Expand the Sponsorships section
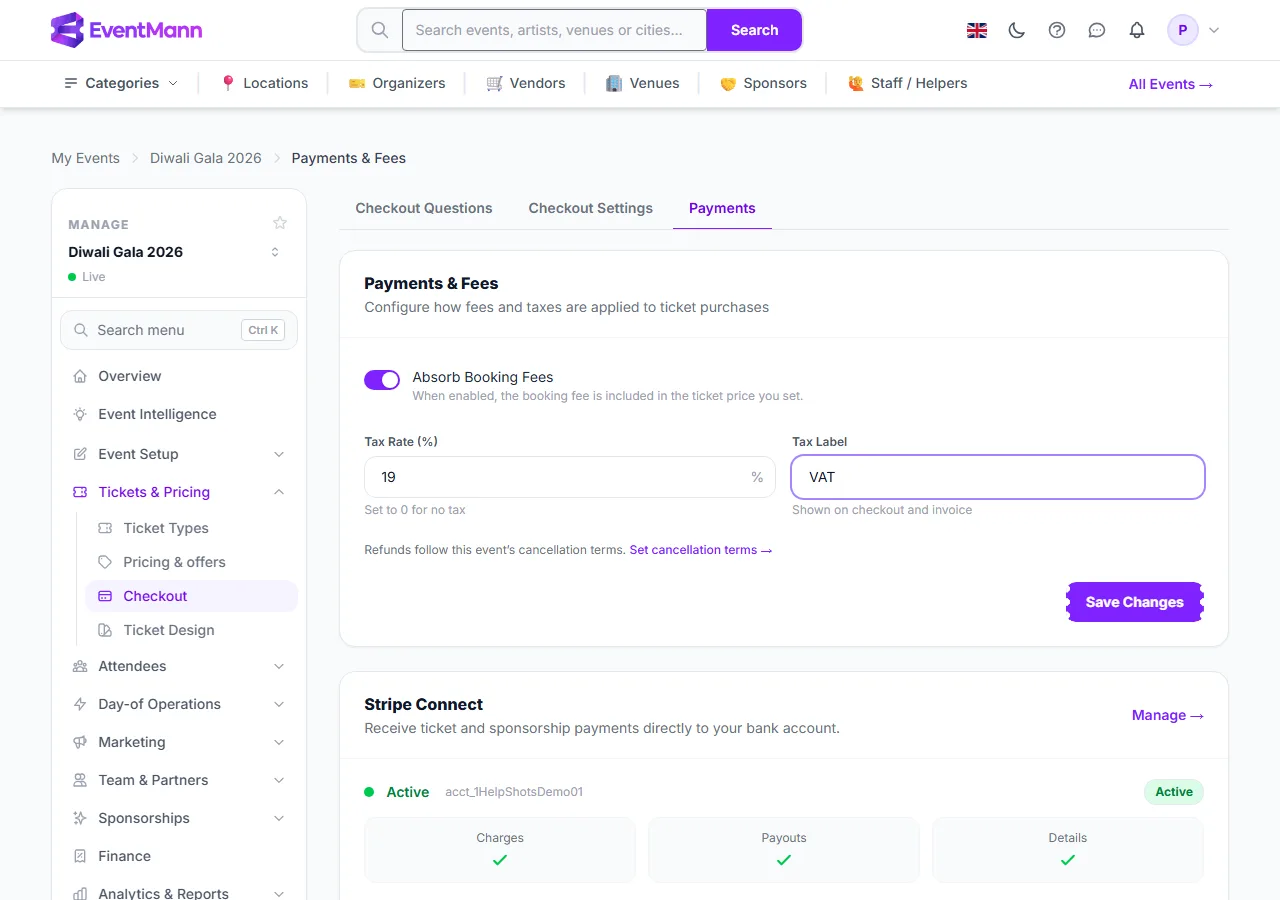This screenshot has width=1280, height=900. click(x=180, y=818)
